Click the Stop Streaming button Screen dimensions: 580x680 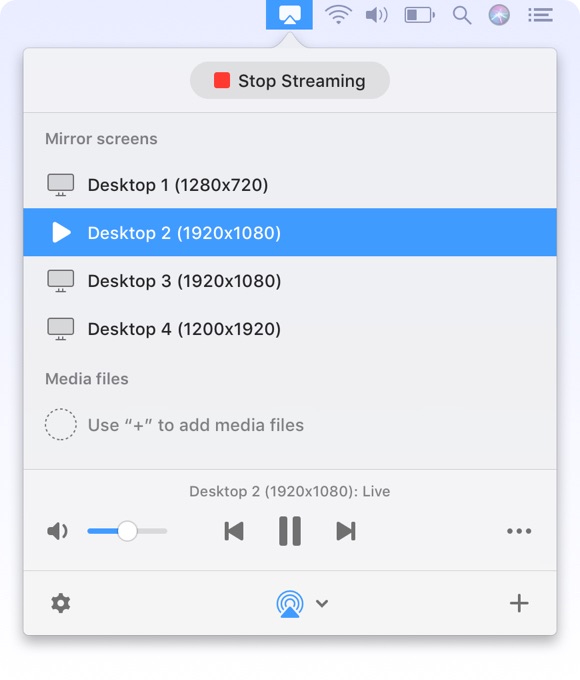click(290, 81)
